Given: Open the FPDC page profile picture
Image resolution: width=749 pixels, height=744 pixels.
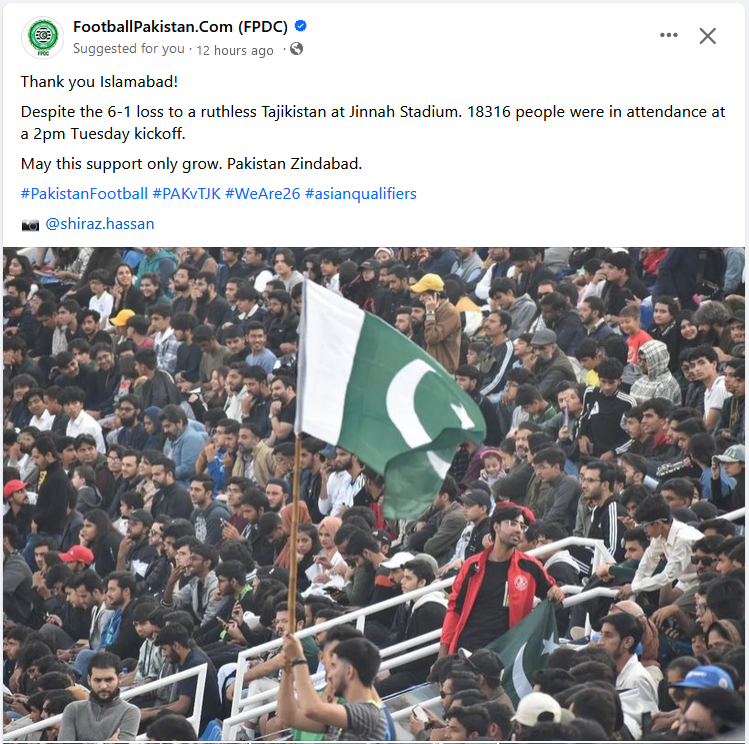Looking at the screenshot, I should [43, 37].
